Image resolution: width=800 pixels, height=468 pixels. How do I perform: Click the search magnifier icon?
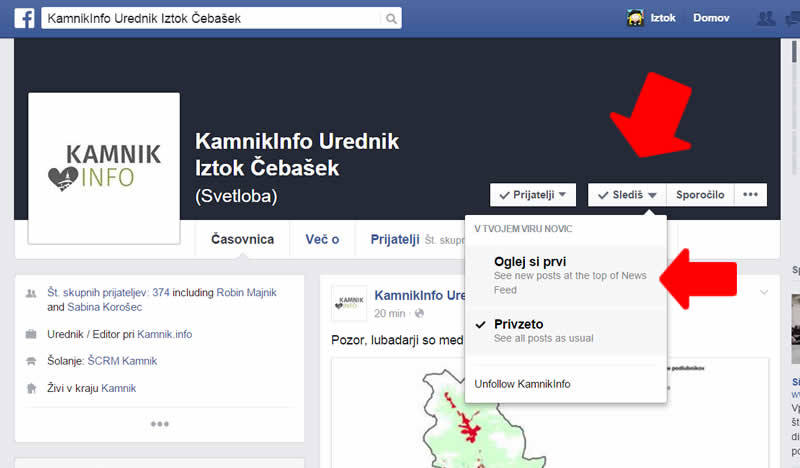(x=391, y=19)
